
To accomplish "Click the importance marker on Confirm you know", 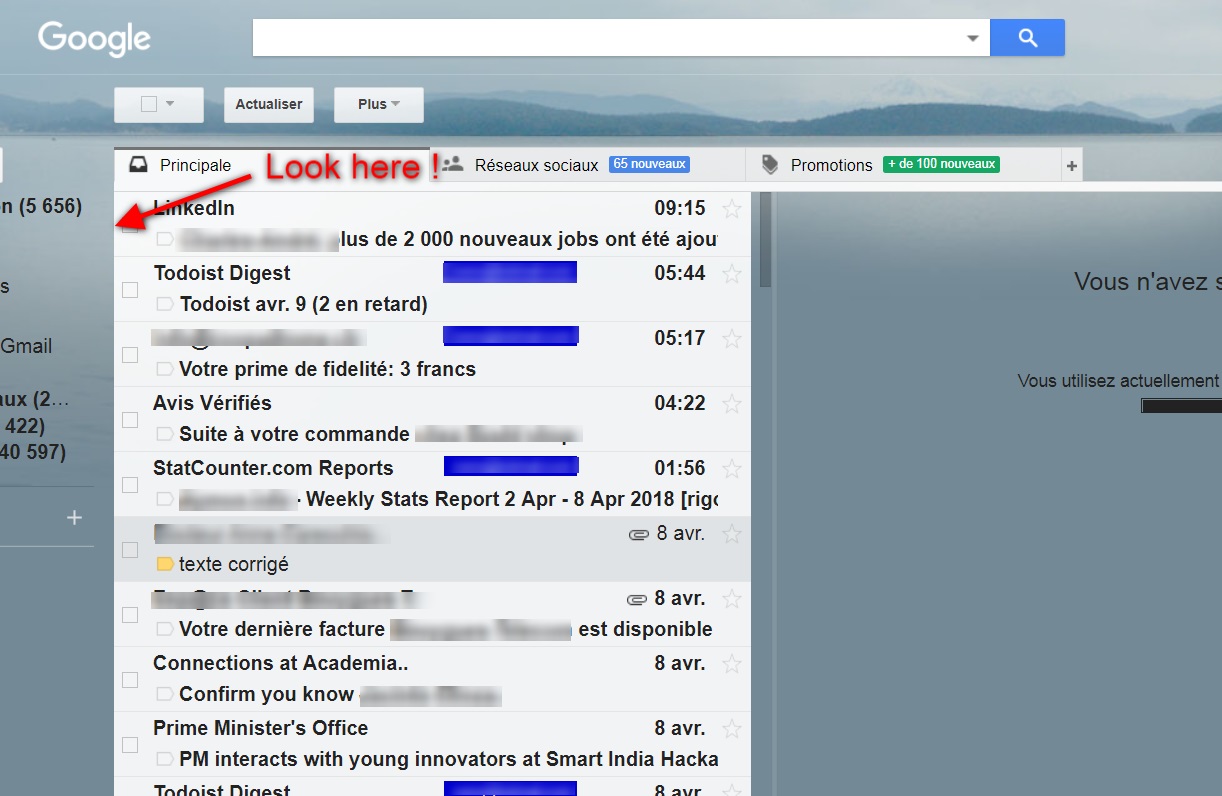I will [165, 694].
